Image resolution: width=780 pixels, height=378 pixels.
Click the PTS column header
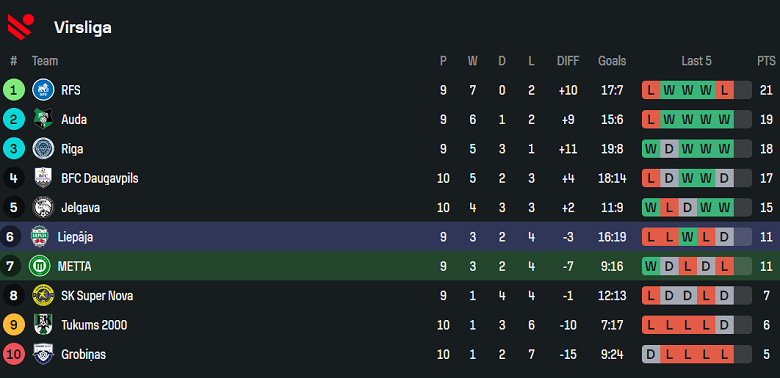[766, 61]
